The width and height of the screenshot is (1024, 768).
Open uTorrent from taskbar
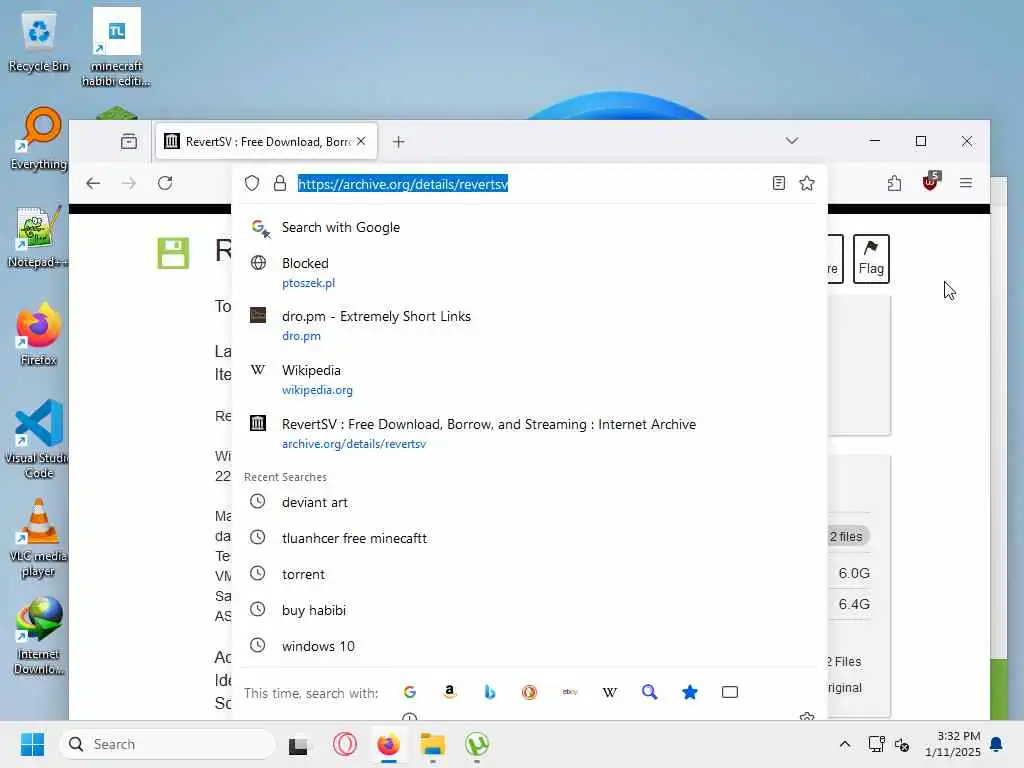click(477, 744)
